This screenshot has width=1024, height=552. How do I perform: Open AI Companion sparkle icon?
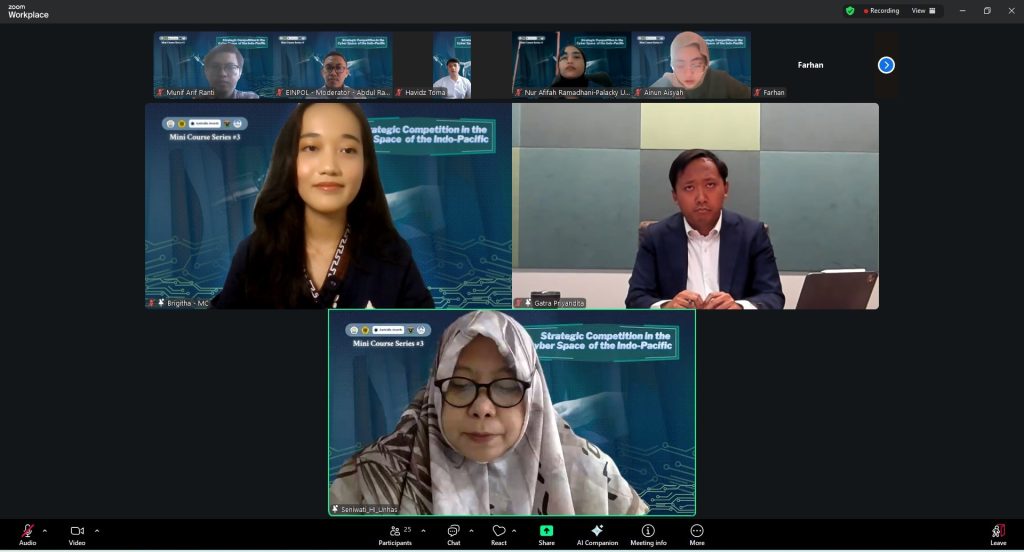[597, 530]
